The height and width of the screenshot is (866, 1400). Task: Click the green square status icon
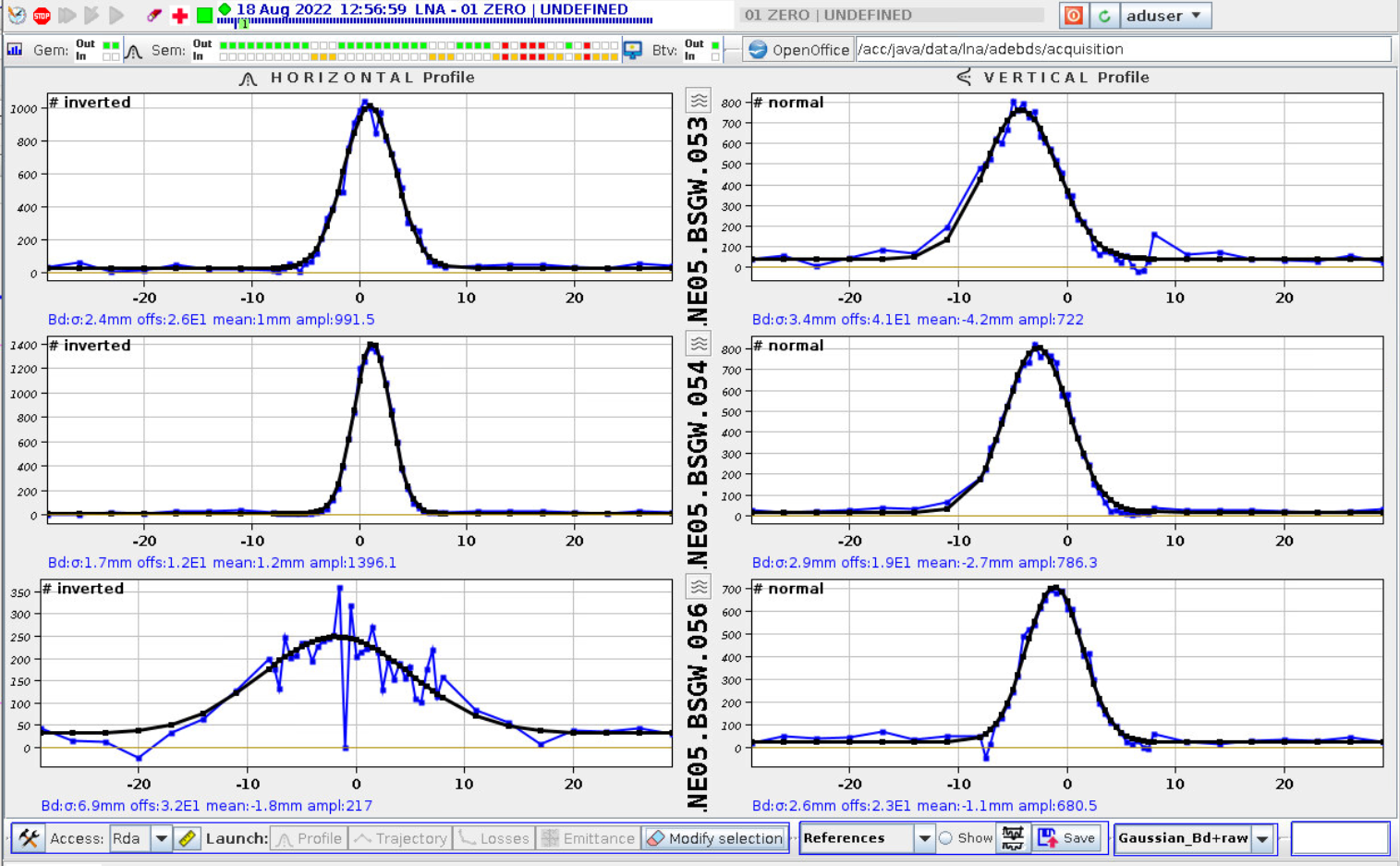pyautogui.click(x=204, y=16)
